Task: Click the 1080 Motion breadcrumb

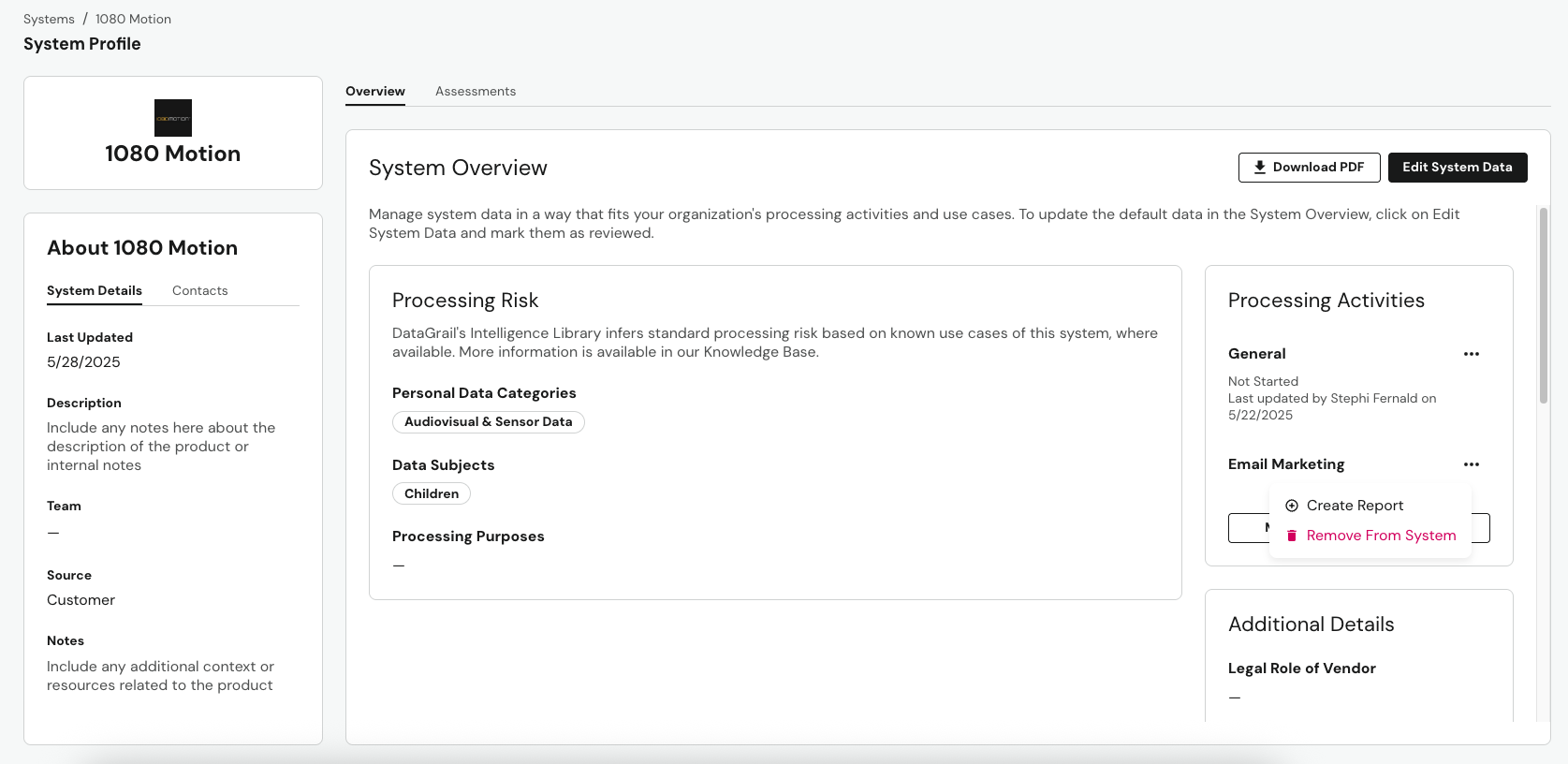Action: click(133, 19)
